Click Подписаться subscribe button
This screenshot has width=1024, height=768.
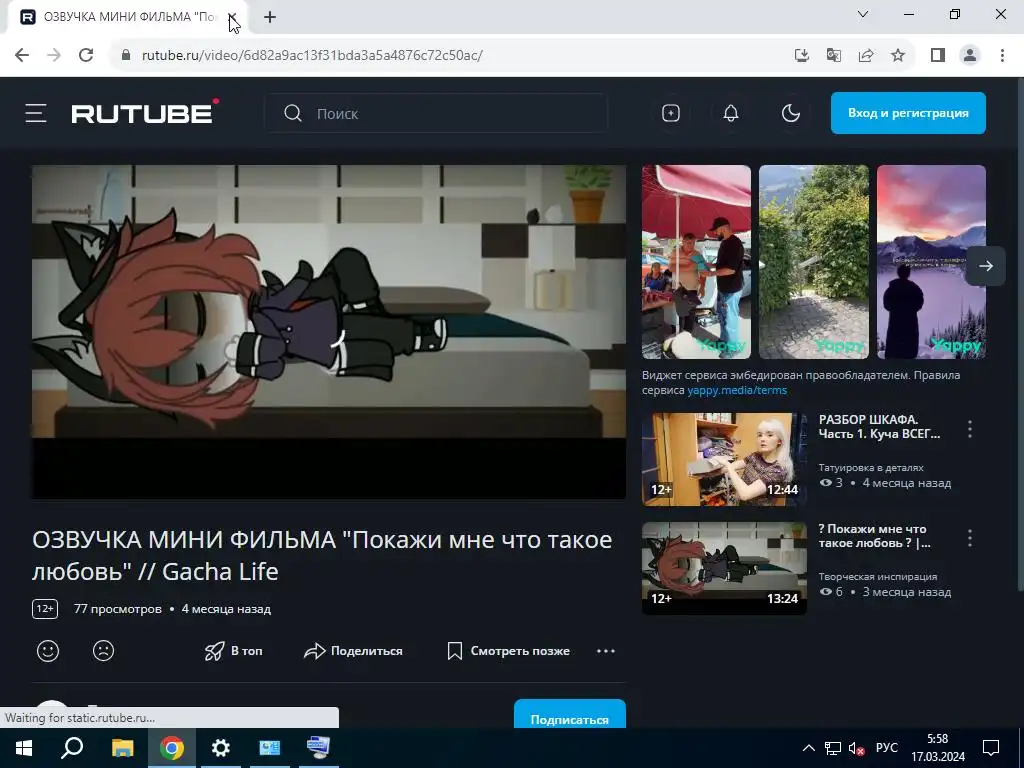569,715
